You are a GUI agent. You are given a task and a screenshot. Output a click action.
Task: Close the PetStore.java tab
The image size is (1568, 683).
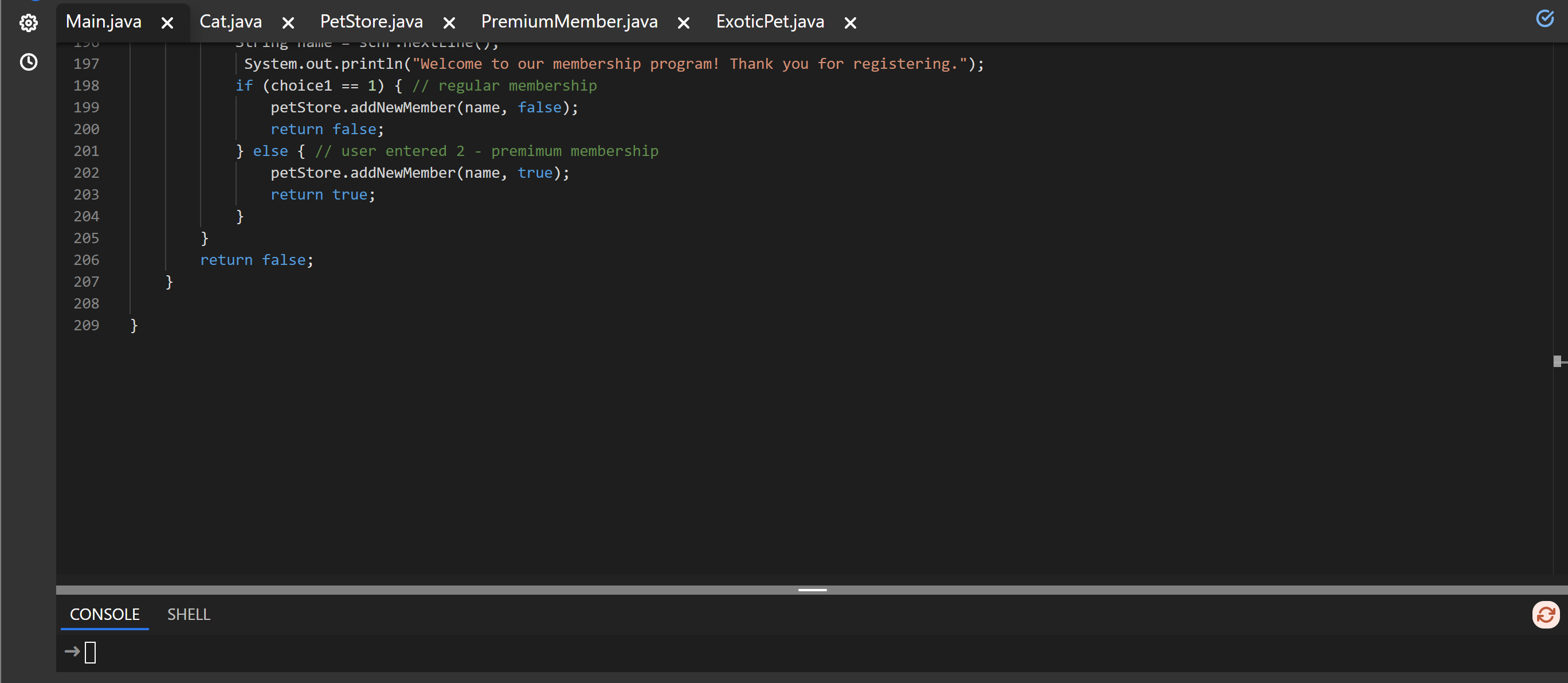449,23
